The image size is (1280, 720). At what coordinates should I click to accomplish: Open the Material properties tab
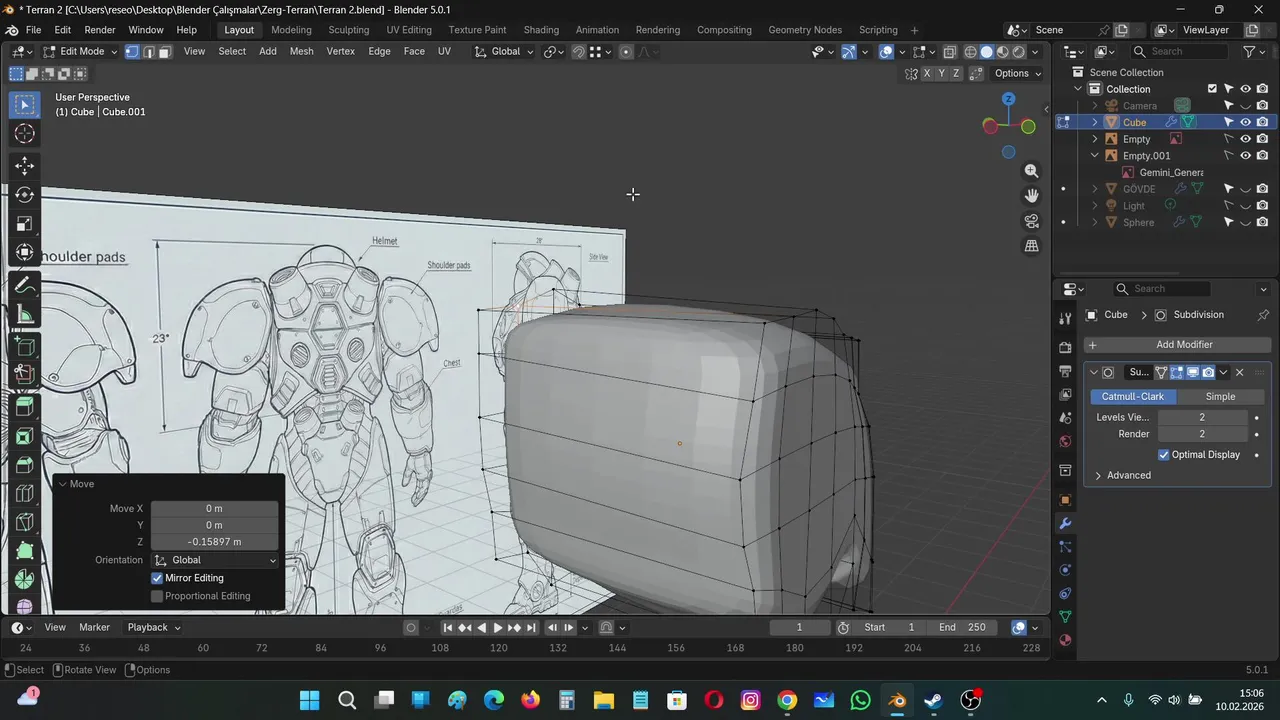pyautogui.click(x=1065, y=640)
